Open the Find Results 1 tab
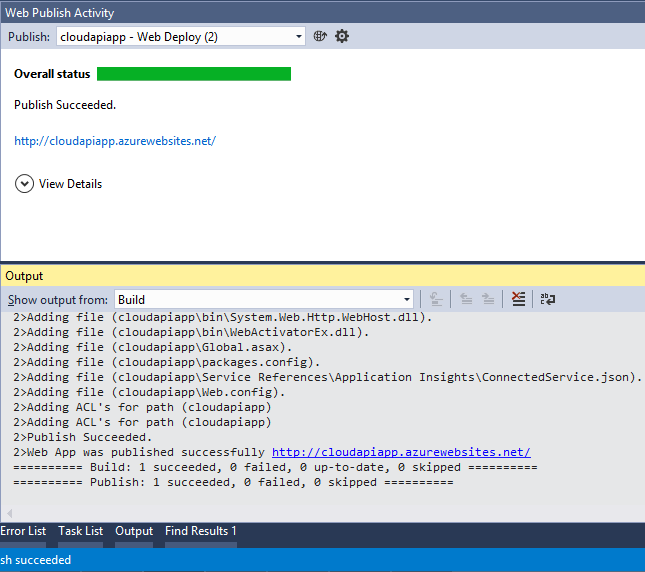 [x=201, y=531]
